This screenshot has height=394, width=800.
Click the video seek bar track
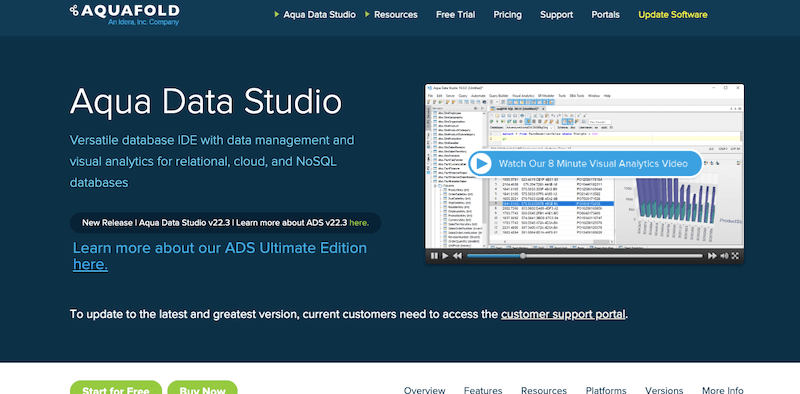click(x=585, y=256)
